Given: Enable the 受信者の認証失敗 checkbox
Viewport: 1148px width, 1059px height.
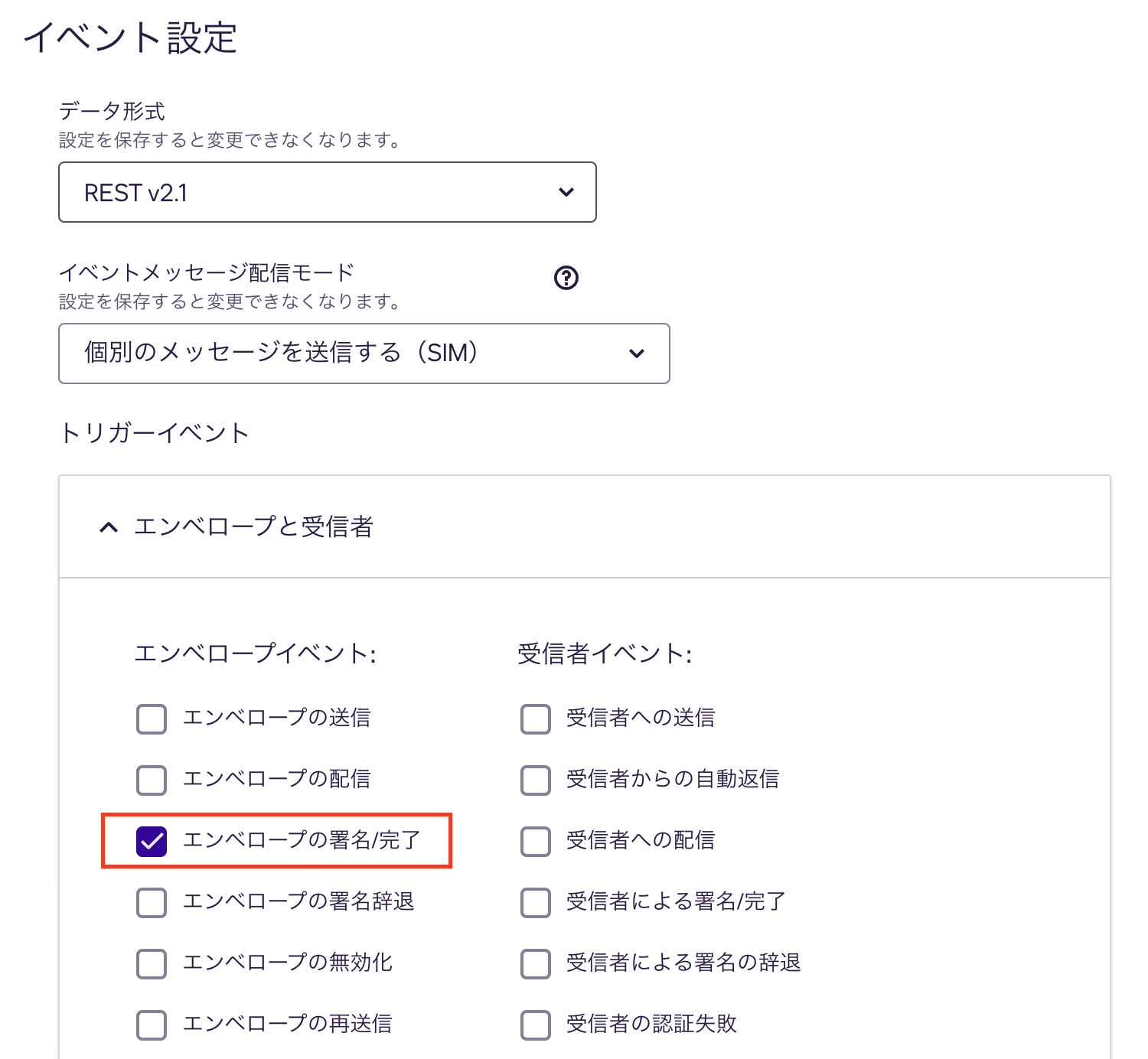Looking at the screenshot, I should (536, 1025).
